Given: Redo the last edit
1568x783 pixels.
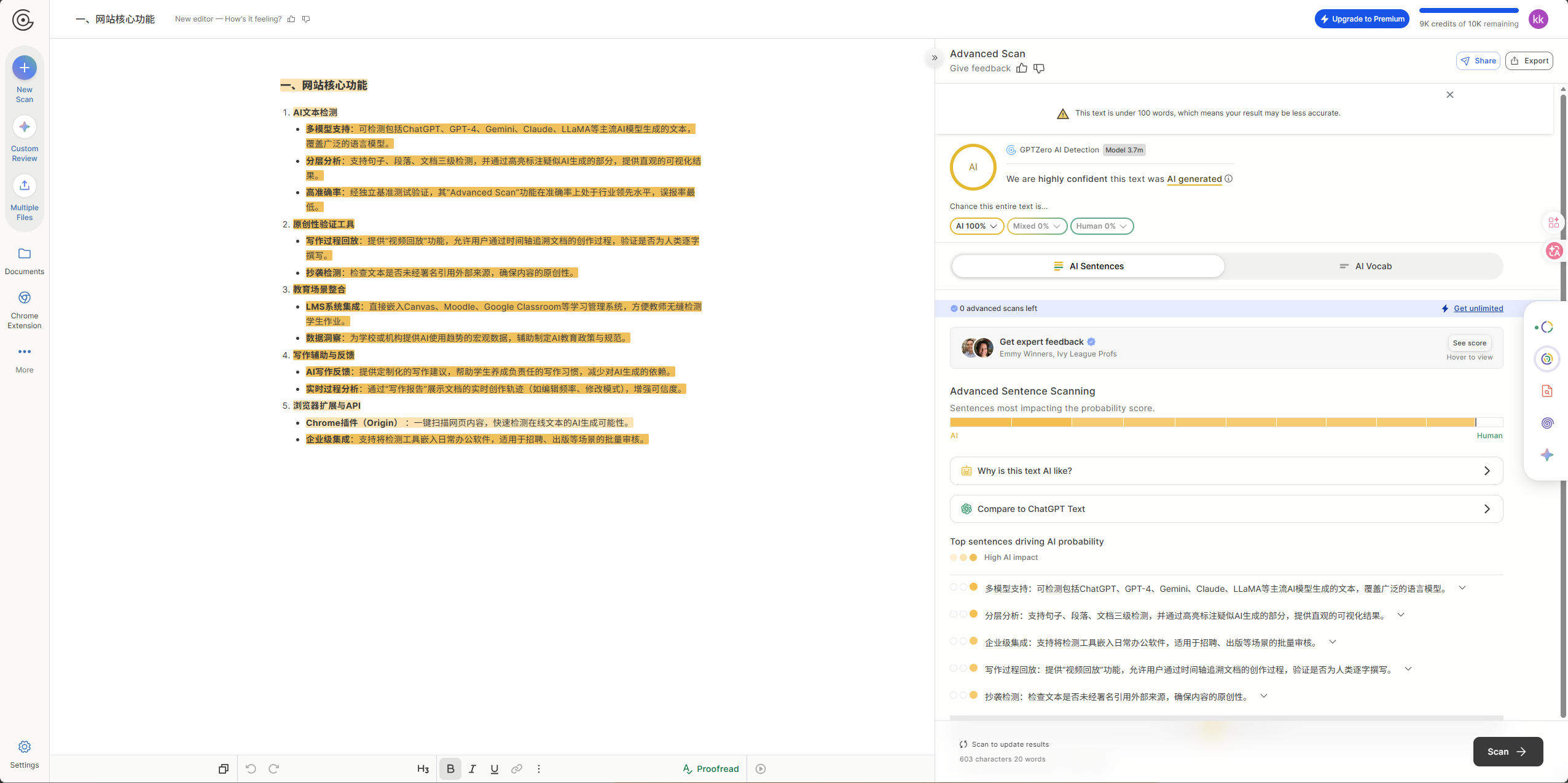Looking at the screenshot, I should 274,769.
